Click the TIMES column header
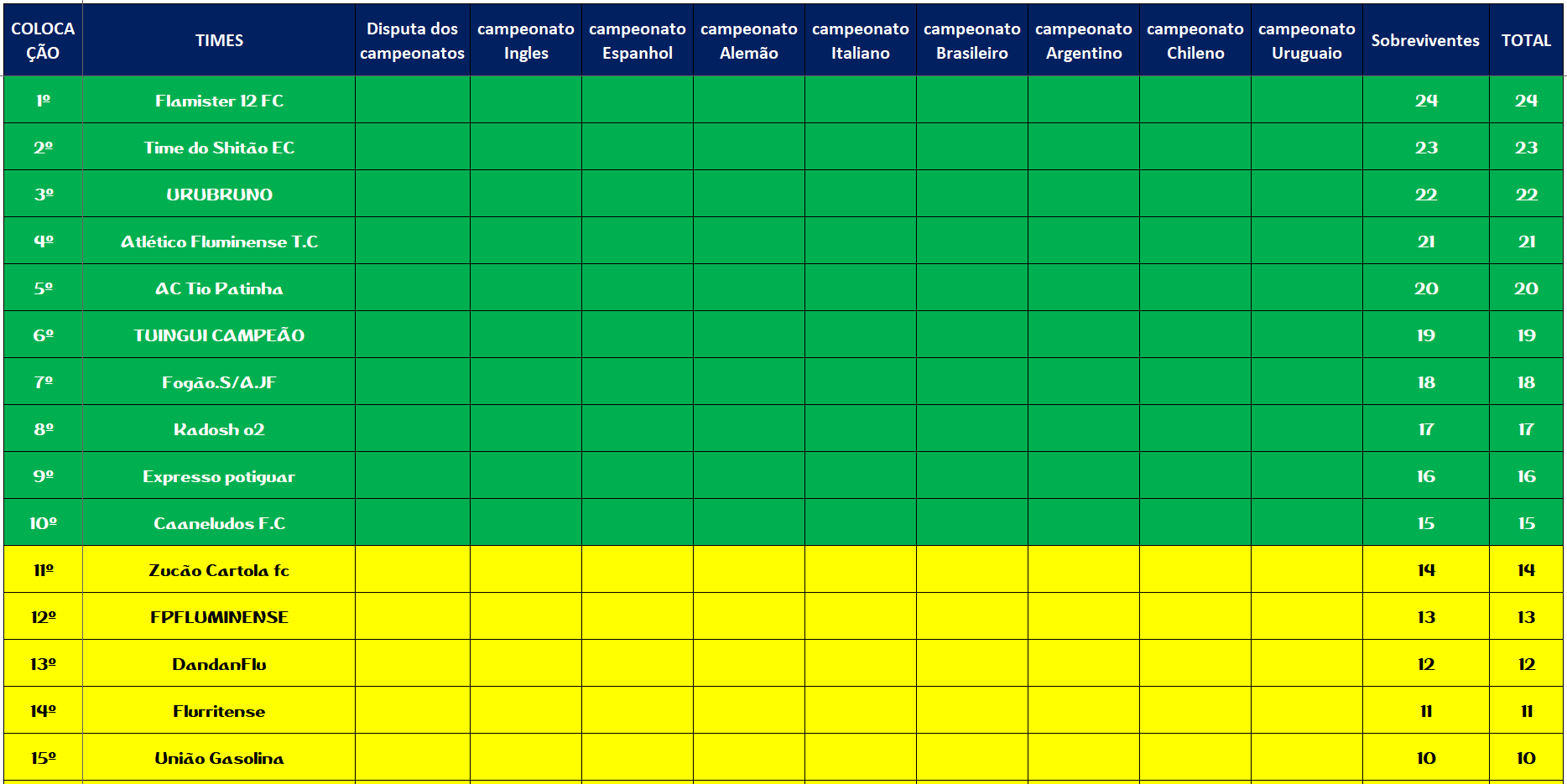The height and width of the screenshot is (784, 1567). (219, 40)
